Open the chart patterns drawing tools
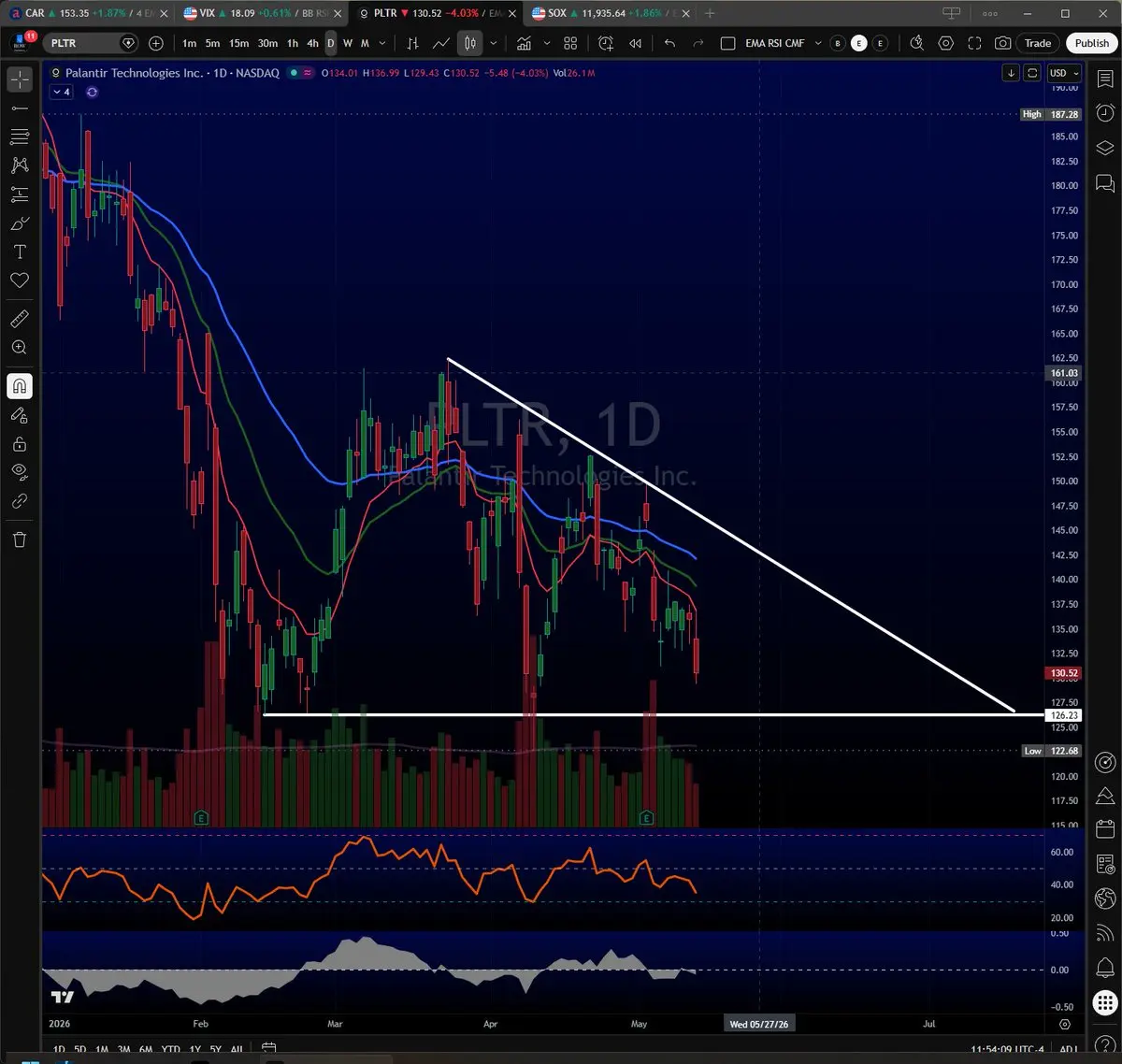 click(20, 165)
